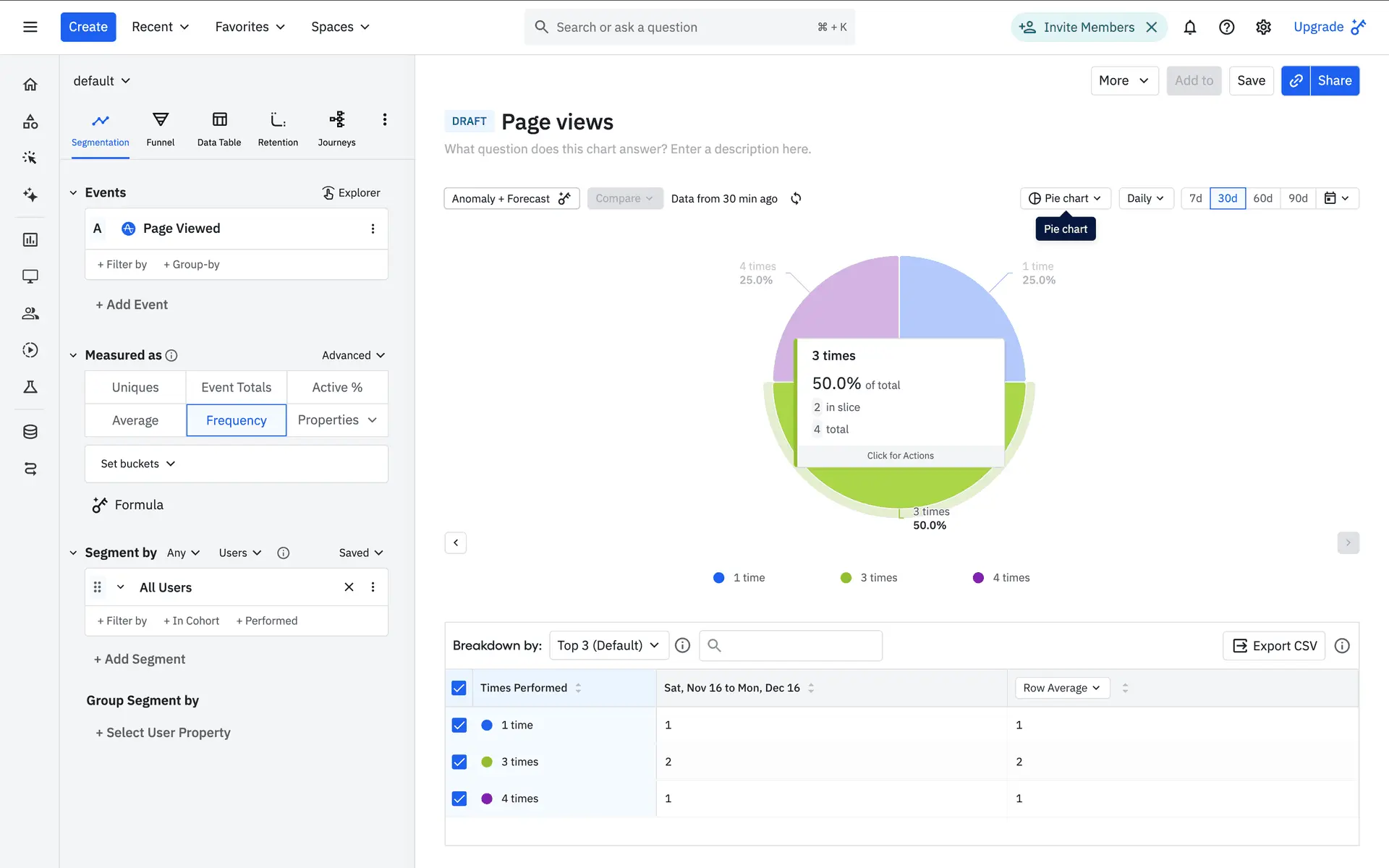The height and width of the screenshot is (868, 1389).
Task: Open the Pie chart type dropdown
Action: click(1065, 198)
